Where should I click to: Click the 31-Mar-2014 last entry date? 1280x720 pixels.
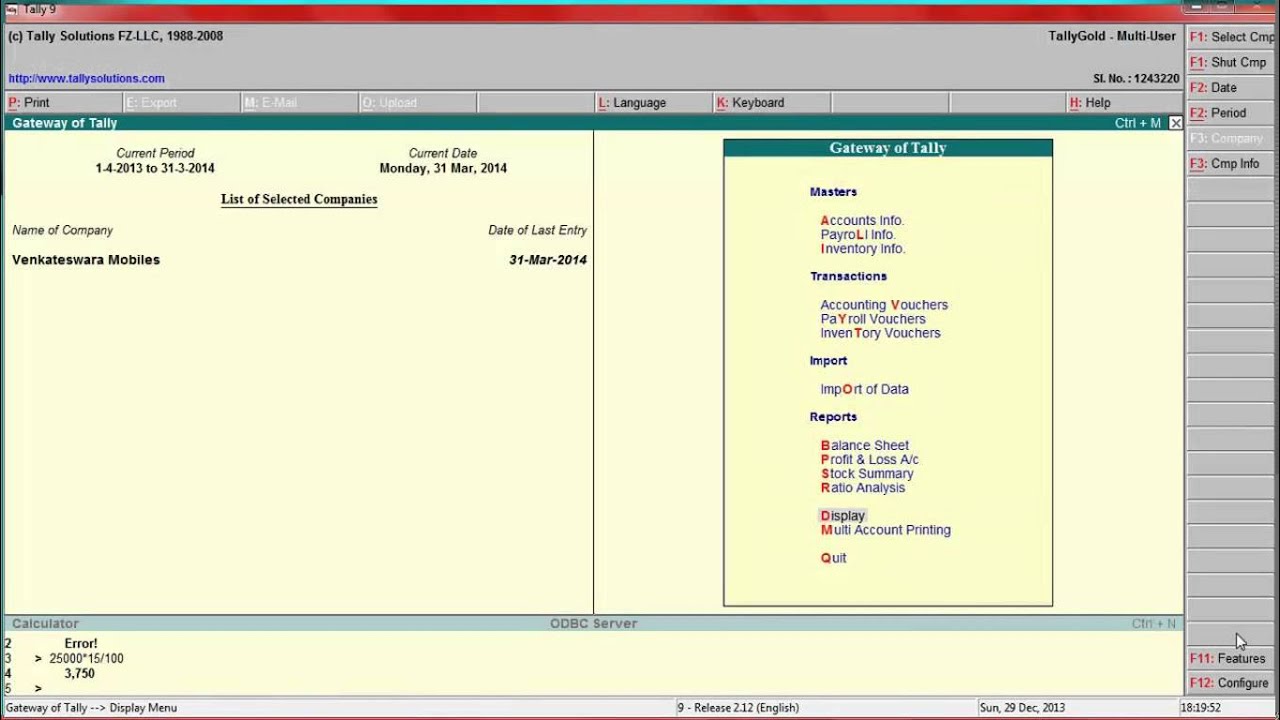point(548,259)
